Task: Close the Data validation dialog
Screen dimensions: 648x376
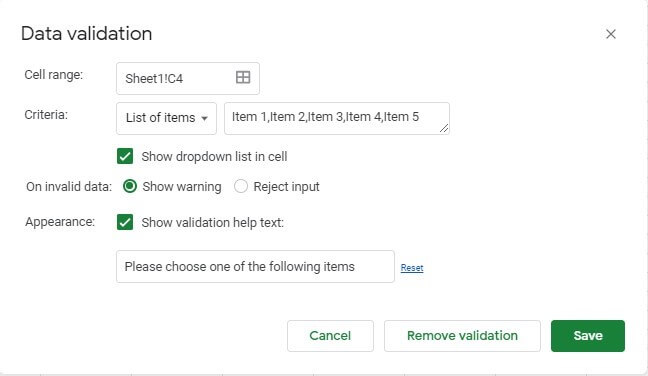Action: (x=611, y=34)
